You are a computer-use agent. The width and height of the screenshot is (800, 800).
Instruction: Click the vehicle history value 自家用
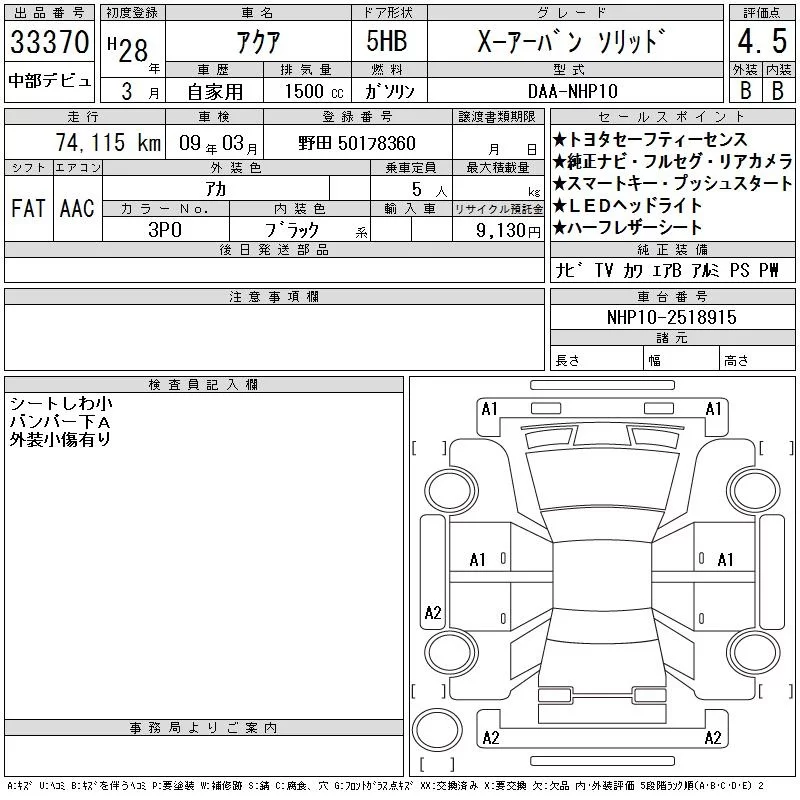(214, 91)
